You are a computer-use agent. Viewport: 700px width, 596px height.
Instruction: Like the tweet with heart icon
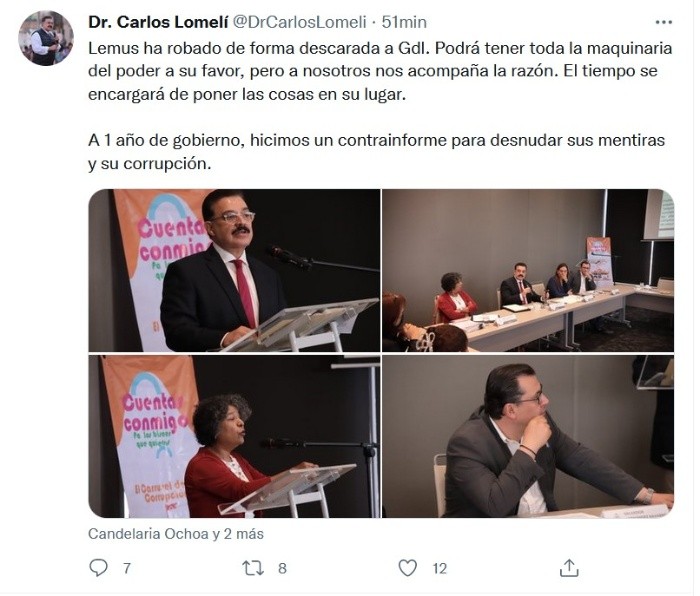pyautogui.click(x=407, y=568)
